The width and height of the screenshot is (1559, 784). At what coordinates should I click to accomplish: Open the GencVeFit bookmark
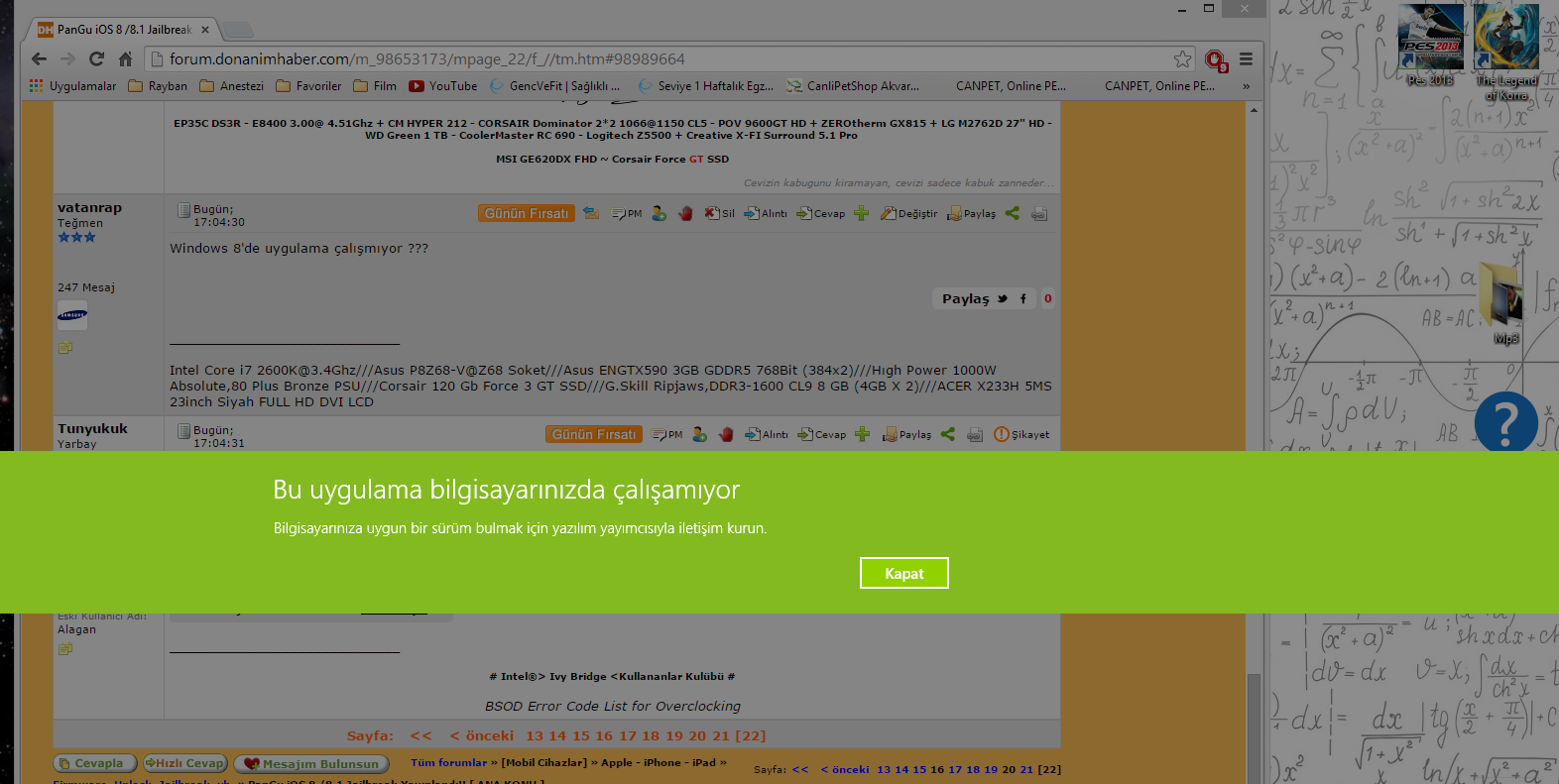[555, 86]
